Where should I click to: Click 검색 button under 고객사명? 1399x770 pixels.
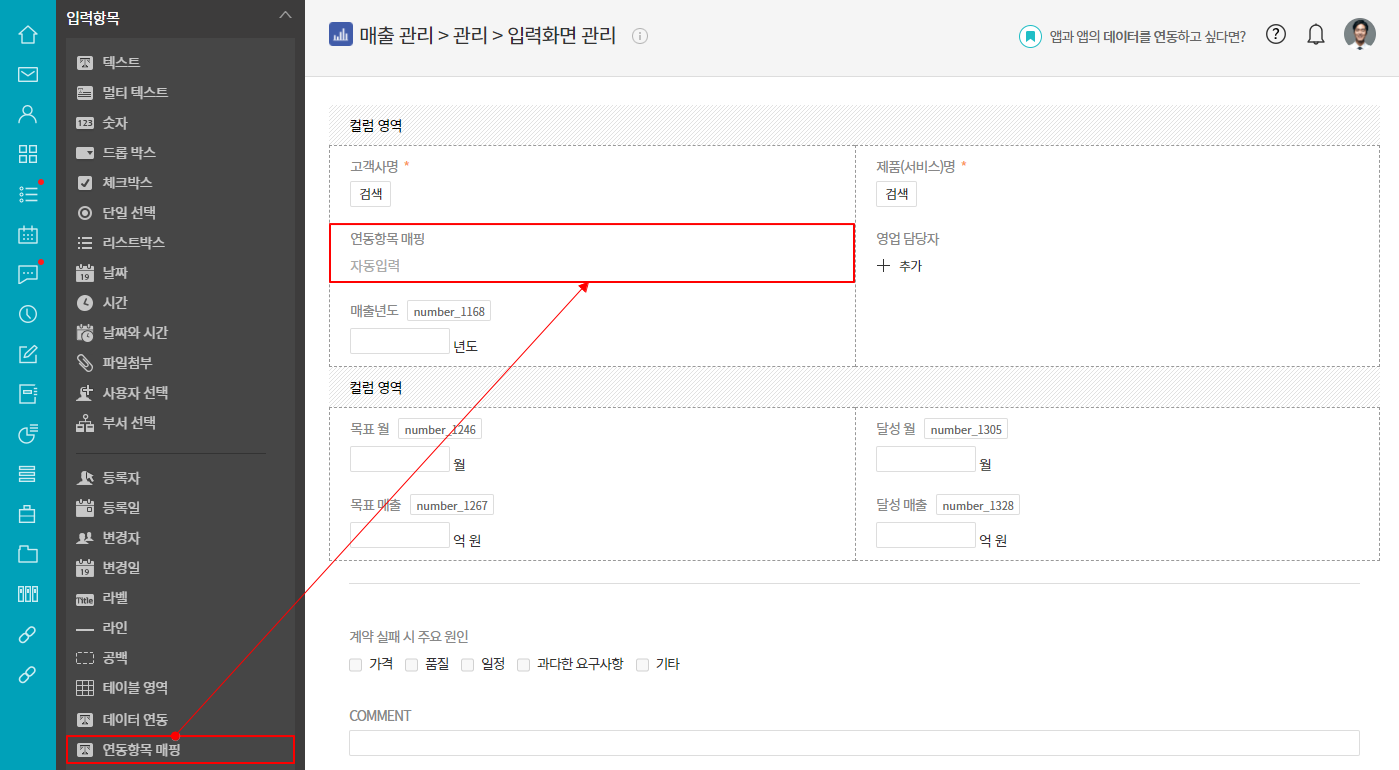tap(370, 194)
